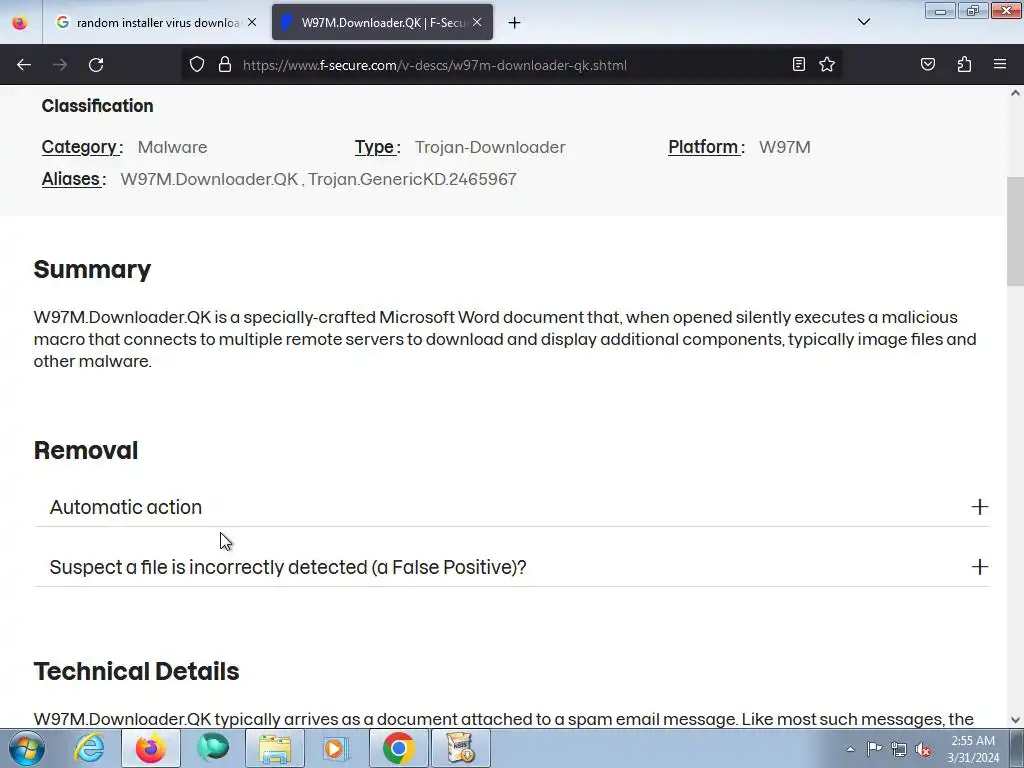
Task: Open Google Chrome from taskbar
Action: 398,748
